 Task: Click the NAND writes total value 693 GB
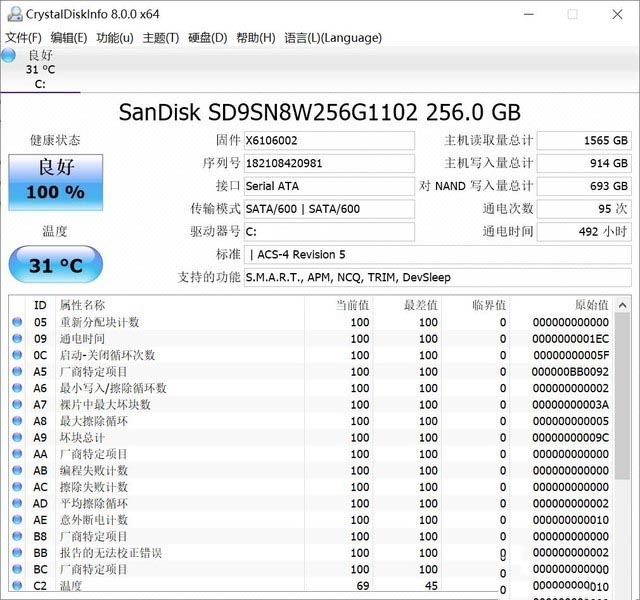click(584, 187)
